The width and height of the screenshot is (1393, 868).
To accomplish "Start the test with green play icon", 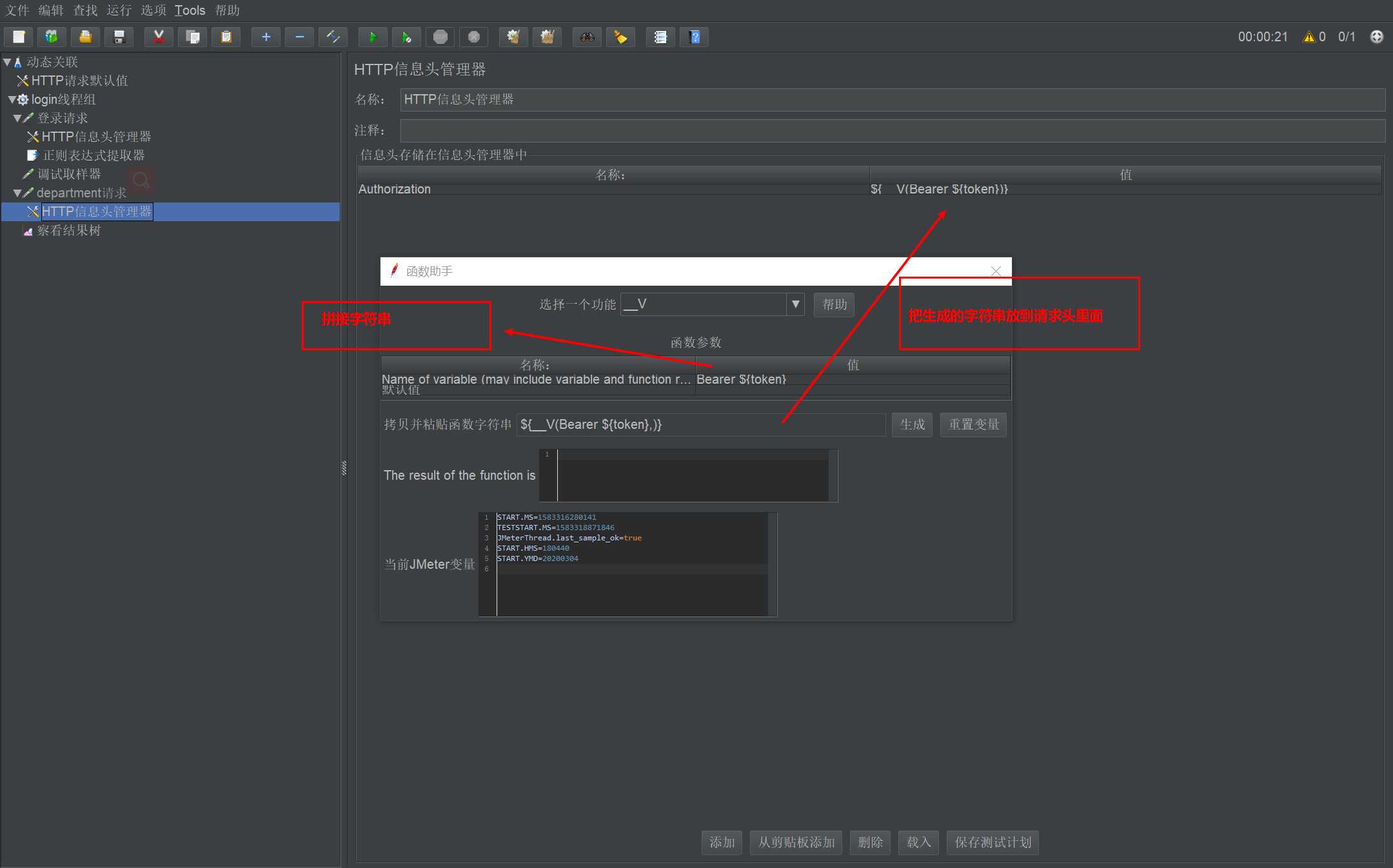I will click(373, 37).
